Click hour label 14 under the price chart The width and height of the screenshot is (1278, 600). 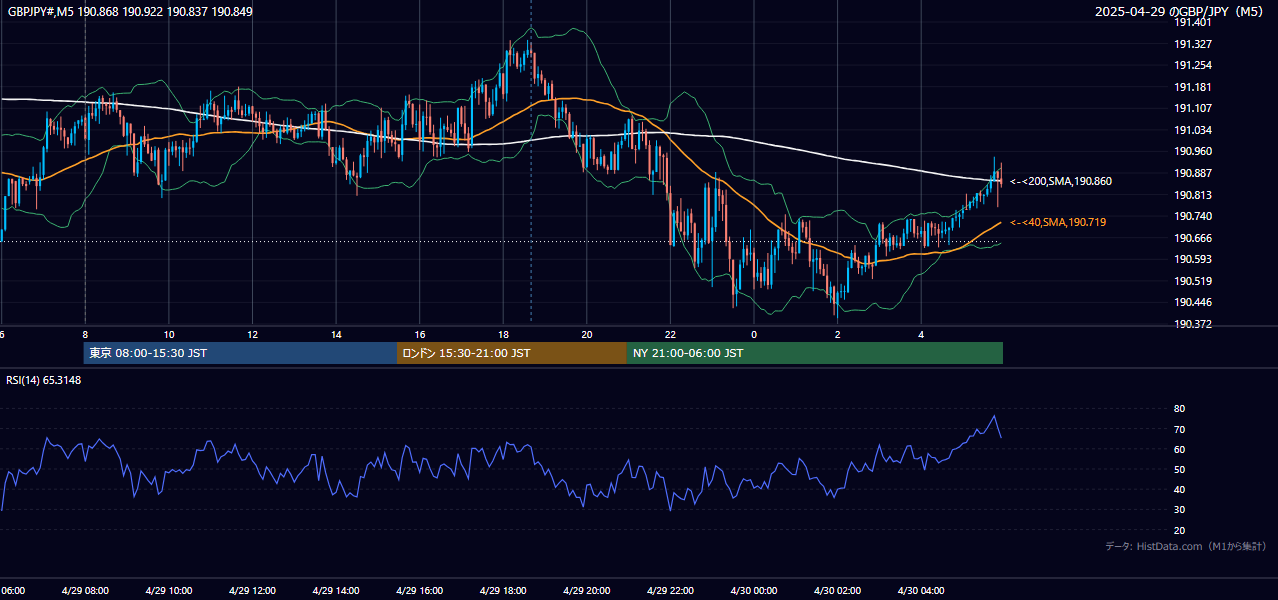pyautogui.click(x=336, y=335)
